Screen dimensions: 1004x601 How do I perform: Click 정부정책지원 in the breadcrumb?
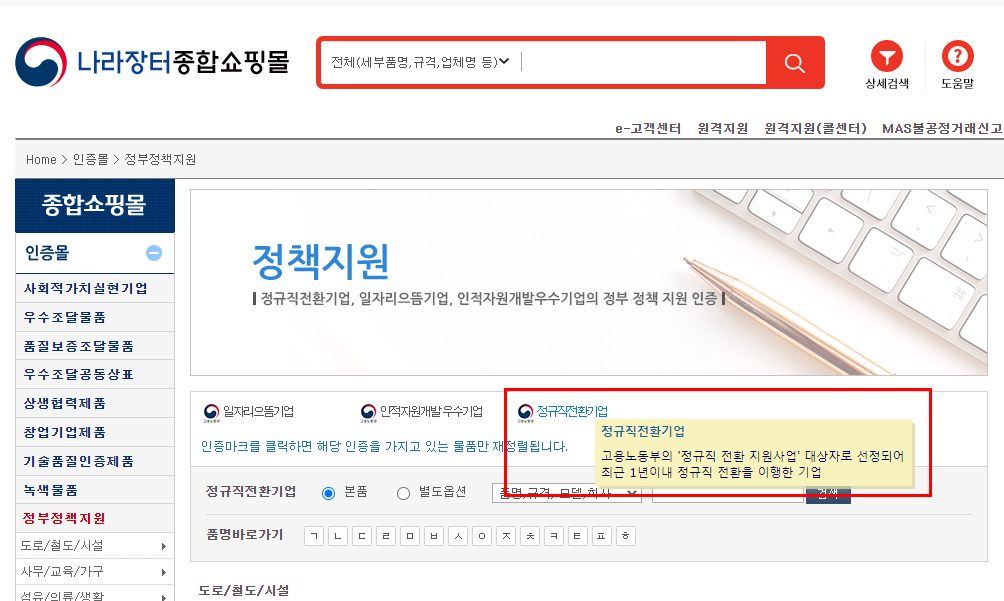pyautogui.click(x=160, y=159)
